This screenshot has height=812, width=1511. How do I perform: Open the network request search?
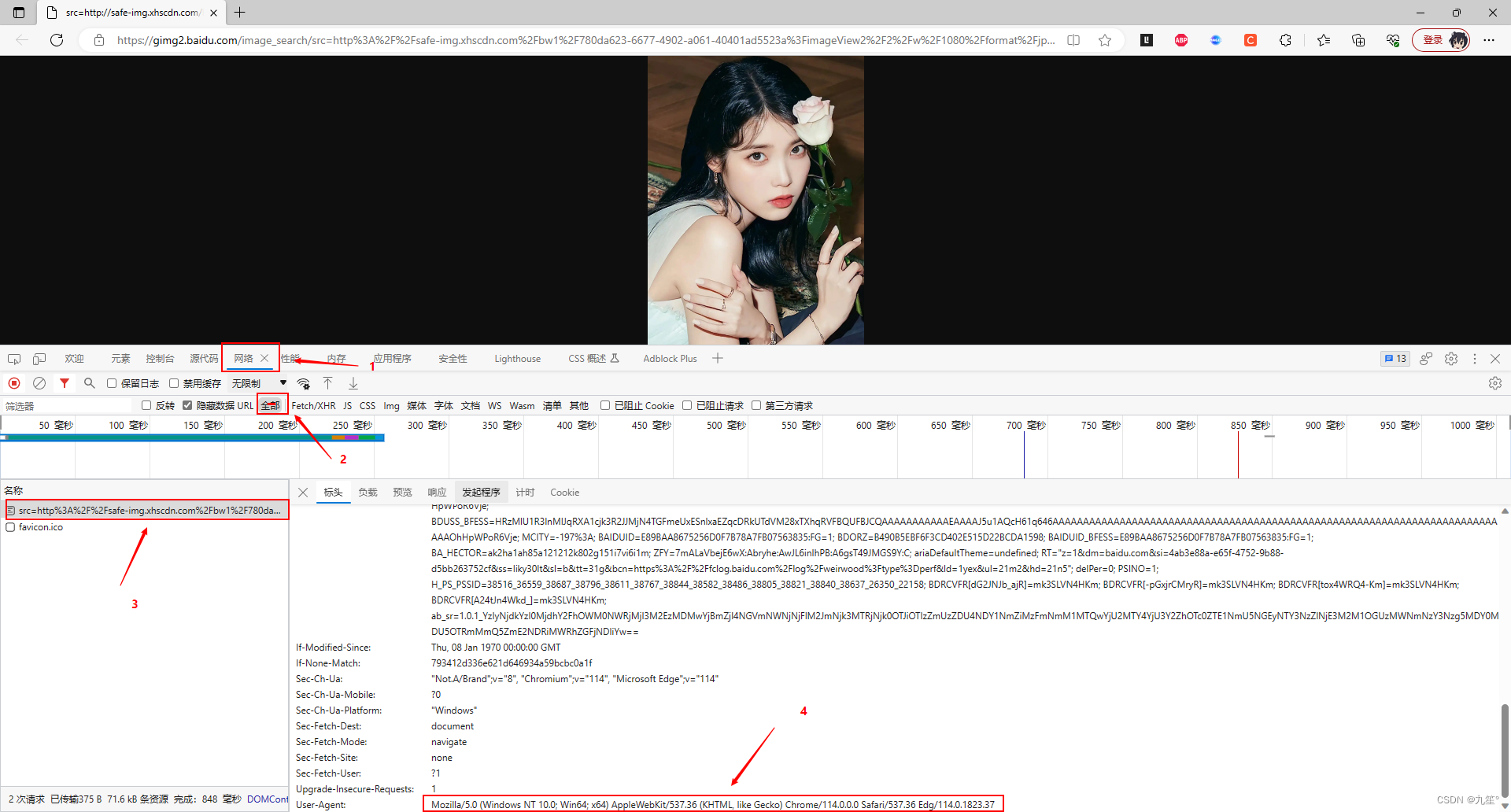(x=89, y=383)
